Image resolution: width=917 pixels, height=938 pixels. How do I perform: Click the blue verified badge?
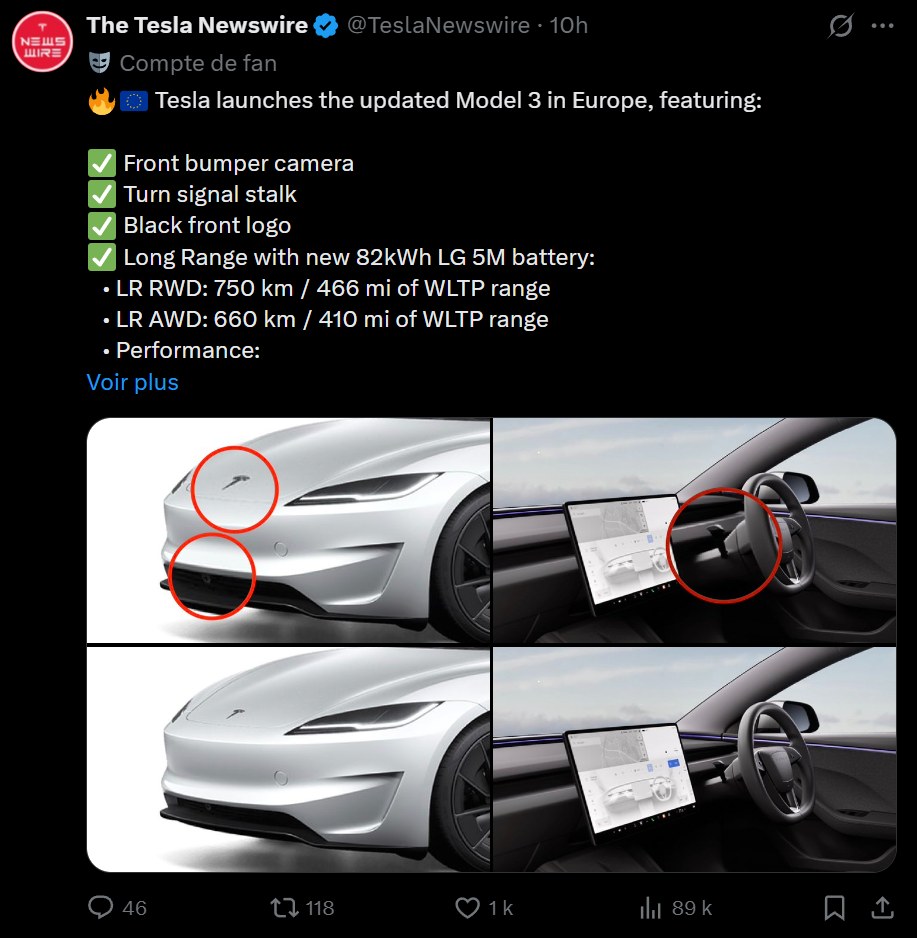pyautogui.click(x=326, y=26)
